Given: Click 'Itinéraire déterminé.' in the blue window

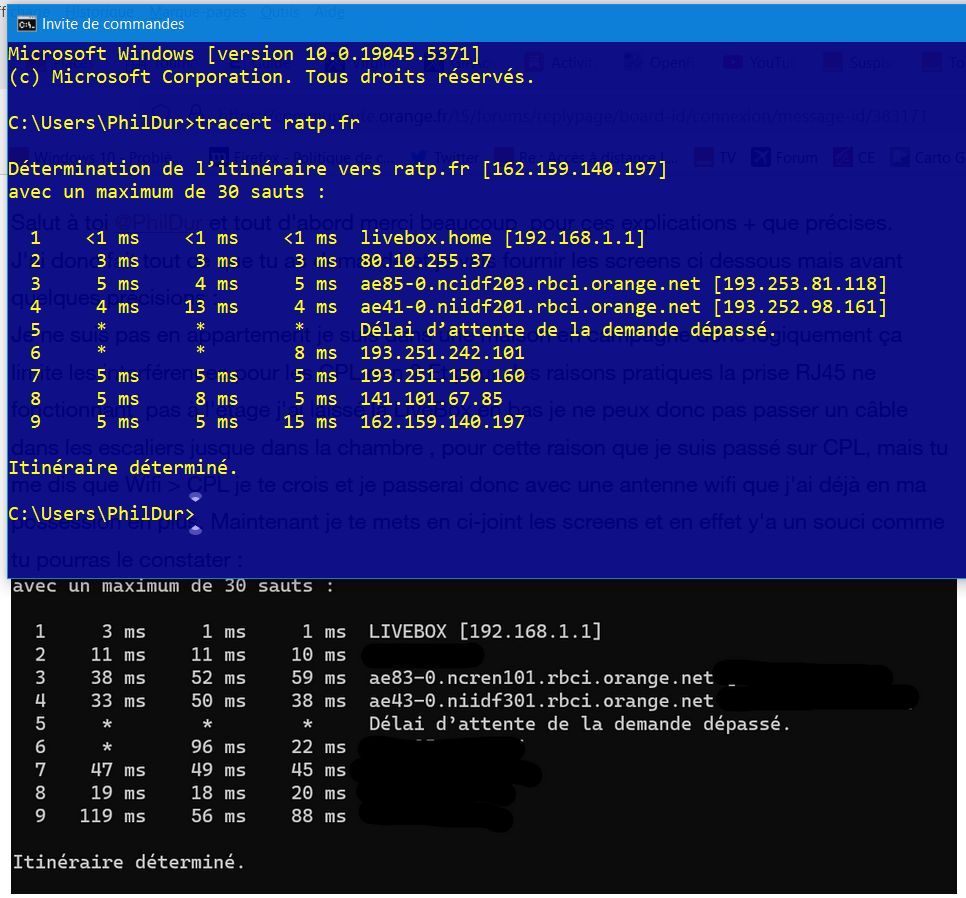Looking at the screenshot, I should click(x=123, y=468).
